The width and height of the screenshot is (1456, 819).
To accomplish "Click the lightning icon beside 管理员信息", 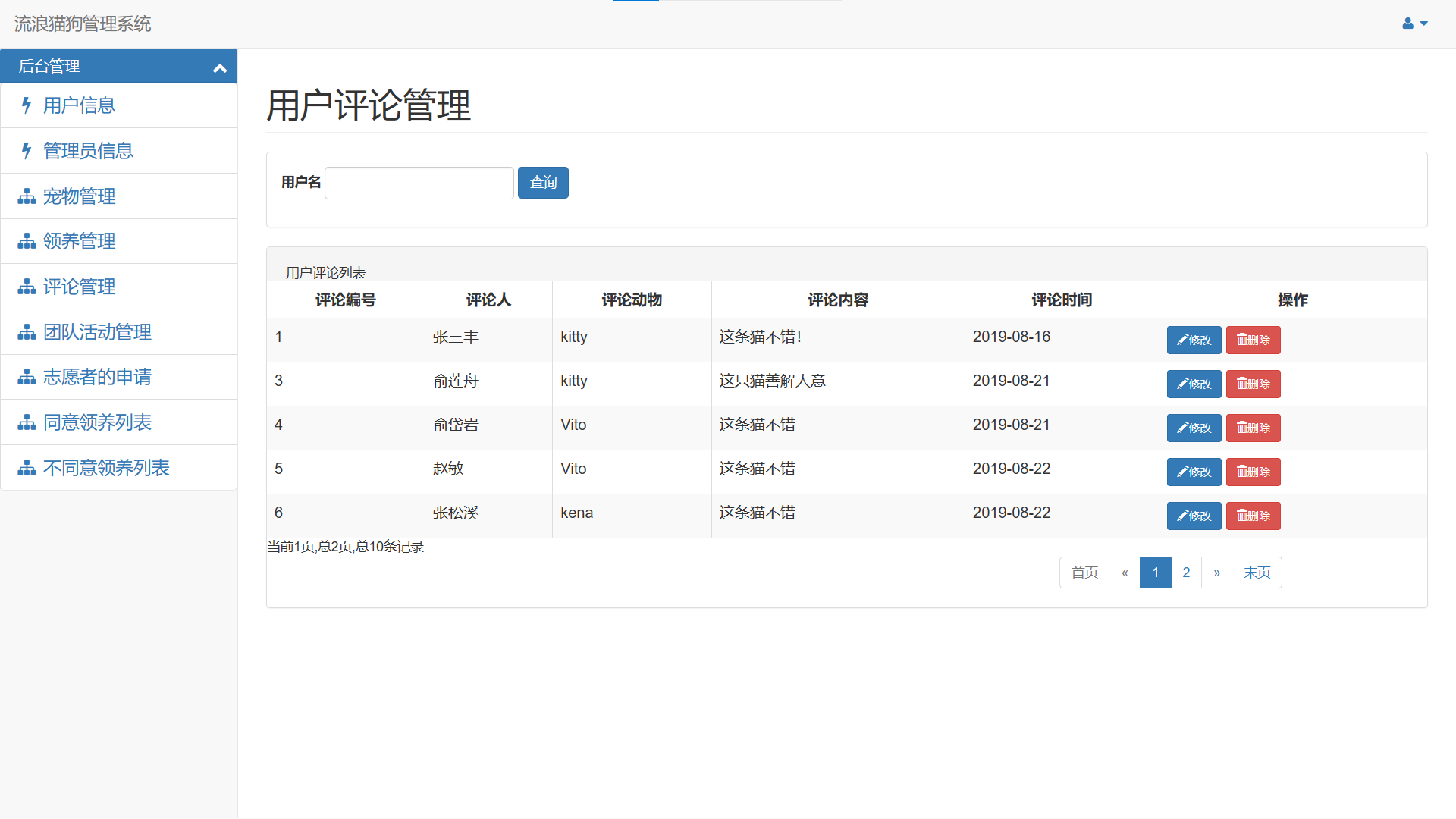I will 27,151.
